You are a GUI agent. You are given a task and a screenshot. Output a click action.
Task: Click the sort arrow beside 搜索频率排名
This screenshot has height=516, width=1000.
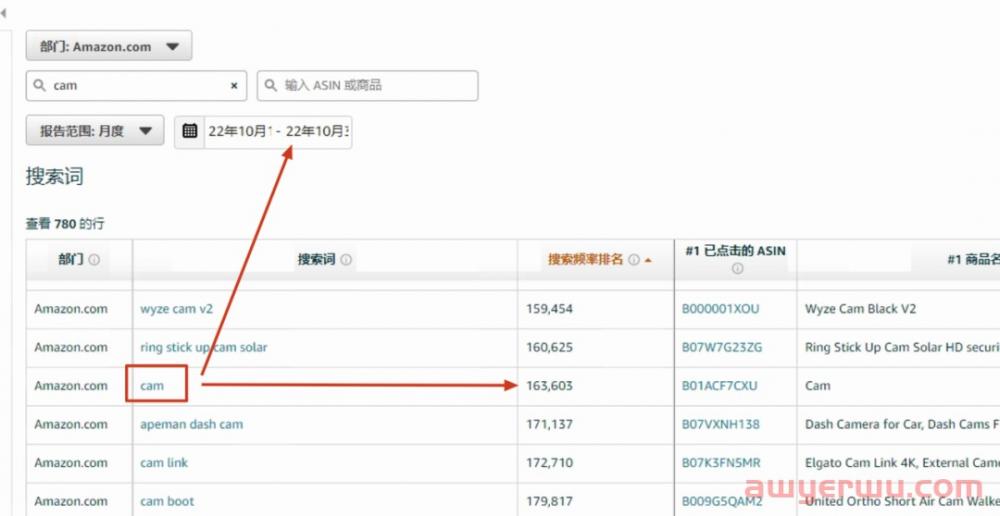(648, 260)
